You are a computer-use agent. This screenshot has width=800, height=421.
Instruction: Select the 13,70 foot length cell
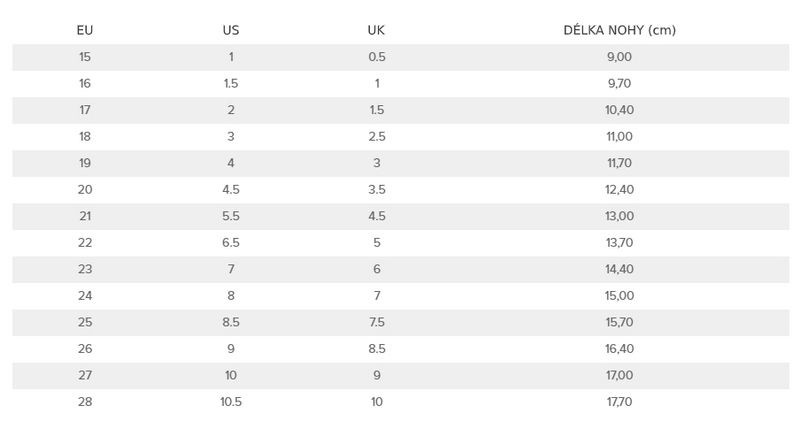click(619, 242)
